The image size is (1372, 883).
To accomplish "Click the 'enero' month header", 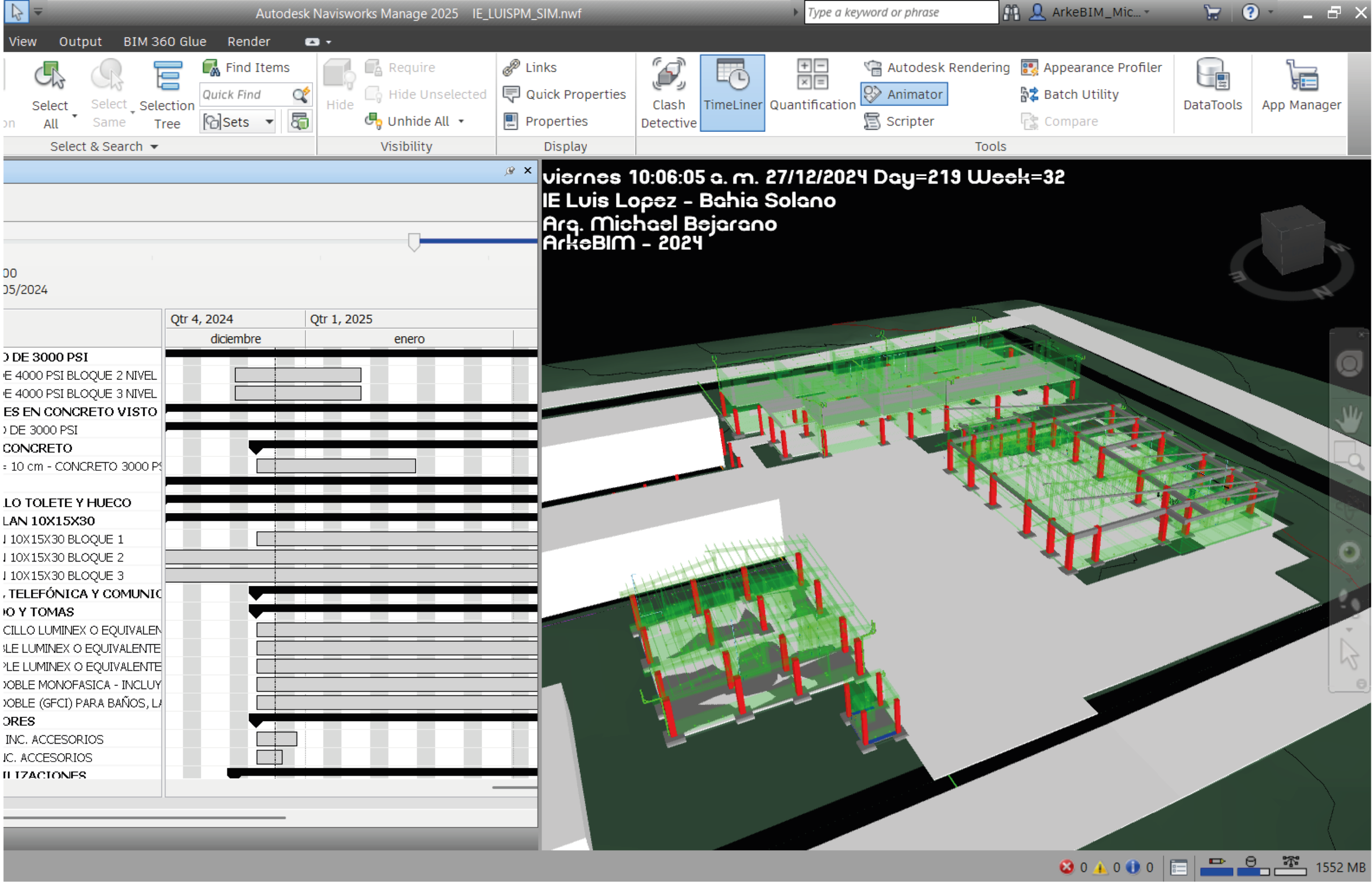I will 409,339.
